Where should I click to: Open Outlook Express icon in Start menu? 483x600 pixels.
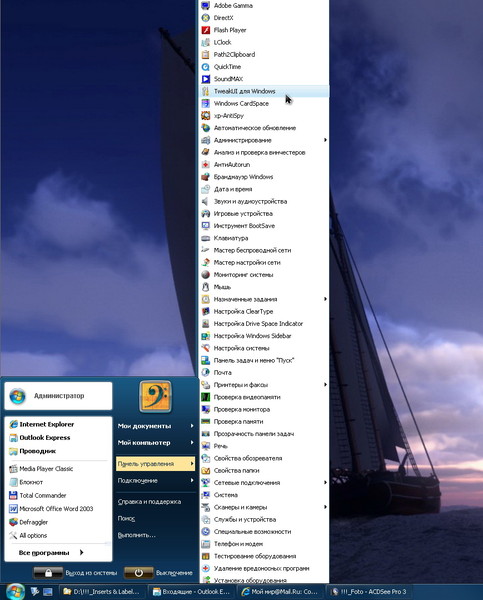[x=13, y=438]
